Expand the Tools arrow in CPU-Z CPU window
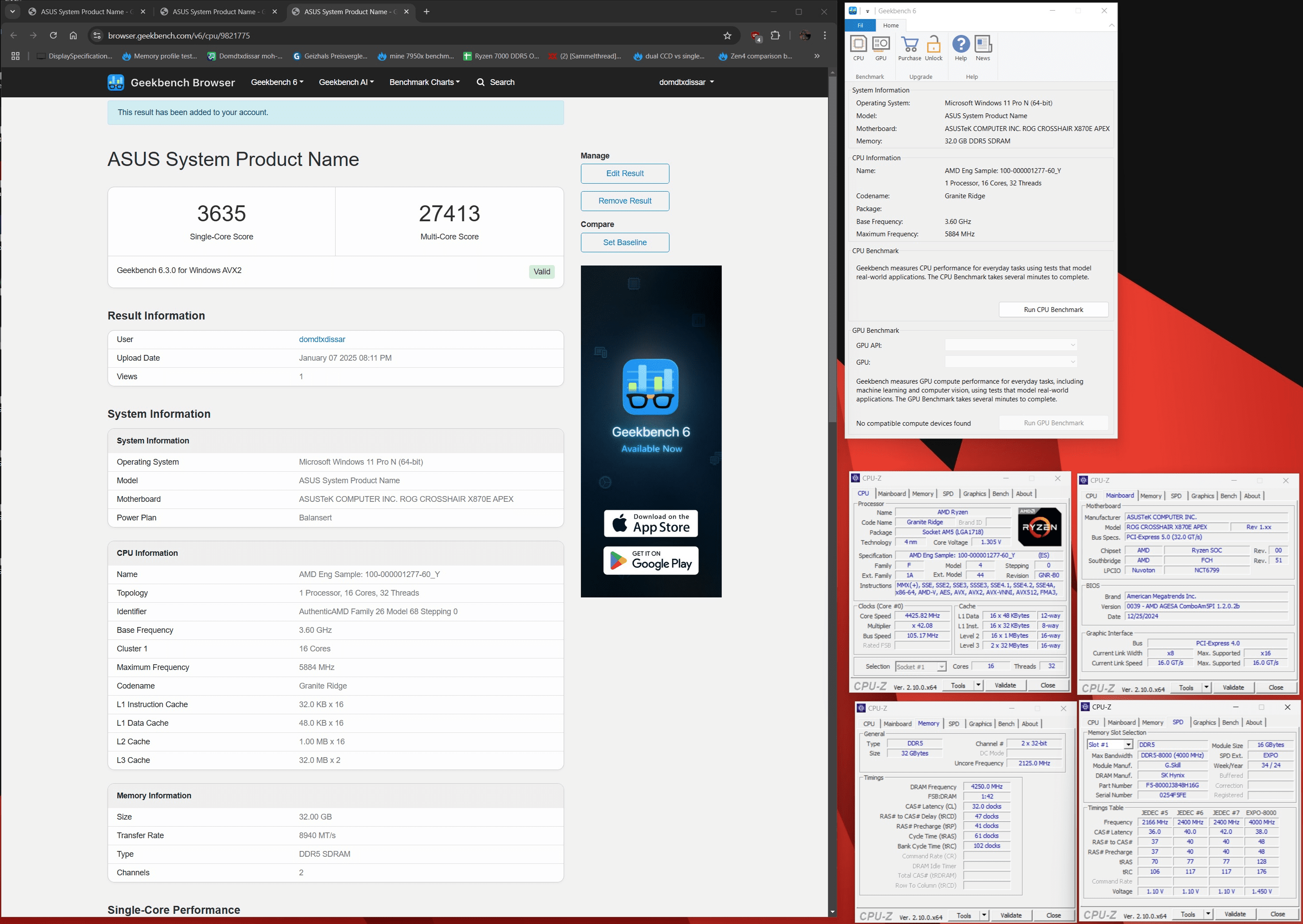This screenshot has width=1303, height=924. 978,685
